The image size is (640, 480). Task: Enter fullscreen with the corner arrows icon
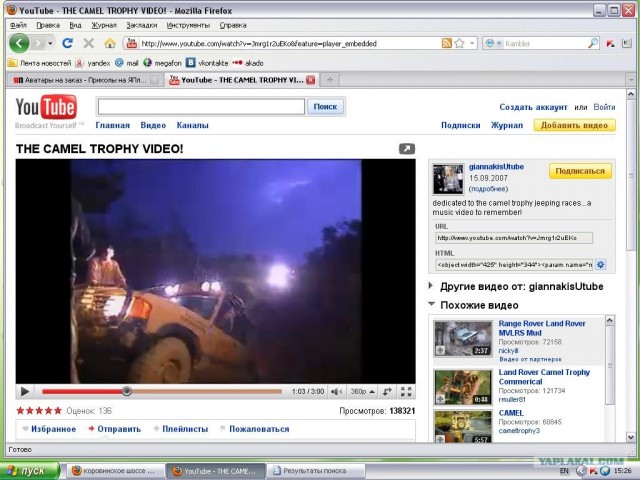click(x=406, y=392)
